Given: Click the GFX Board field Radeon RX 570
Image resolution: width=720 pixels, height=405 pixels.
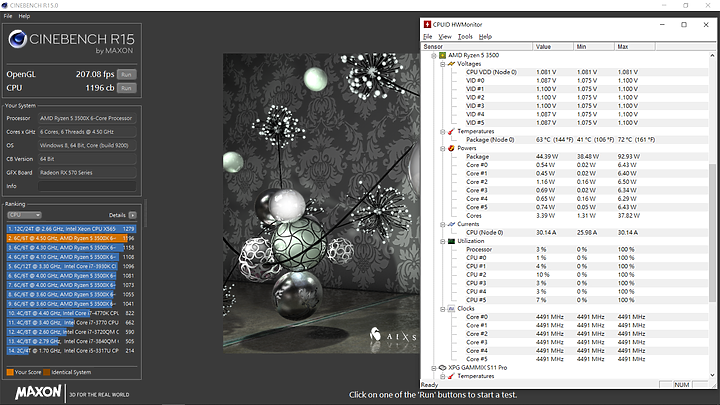Looking at the screenshot, I should pyautogui.click(x=87, y=173).
